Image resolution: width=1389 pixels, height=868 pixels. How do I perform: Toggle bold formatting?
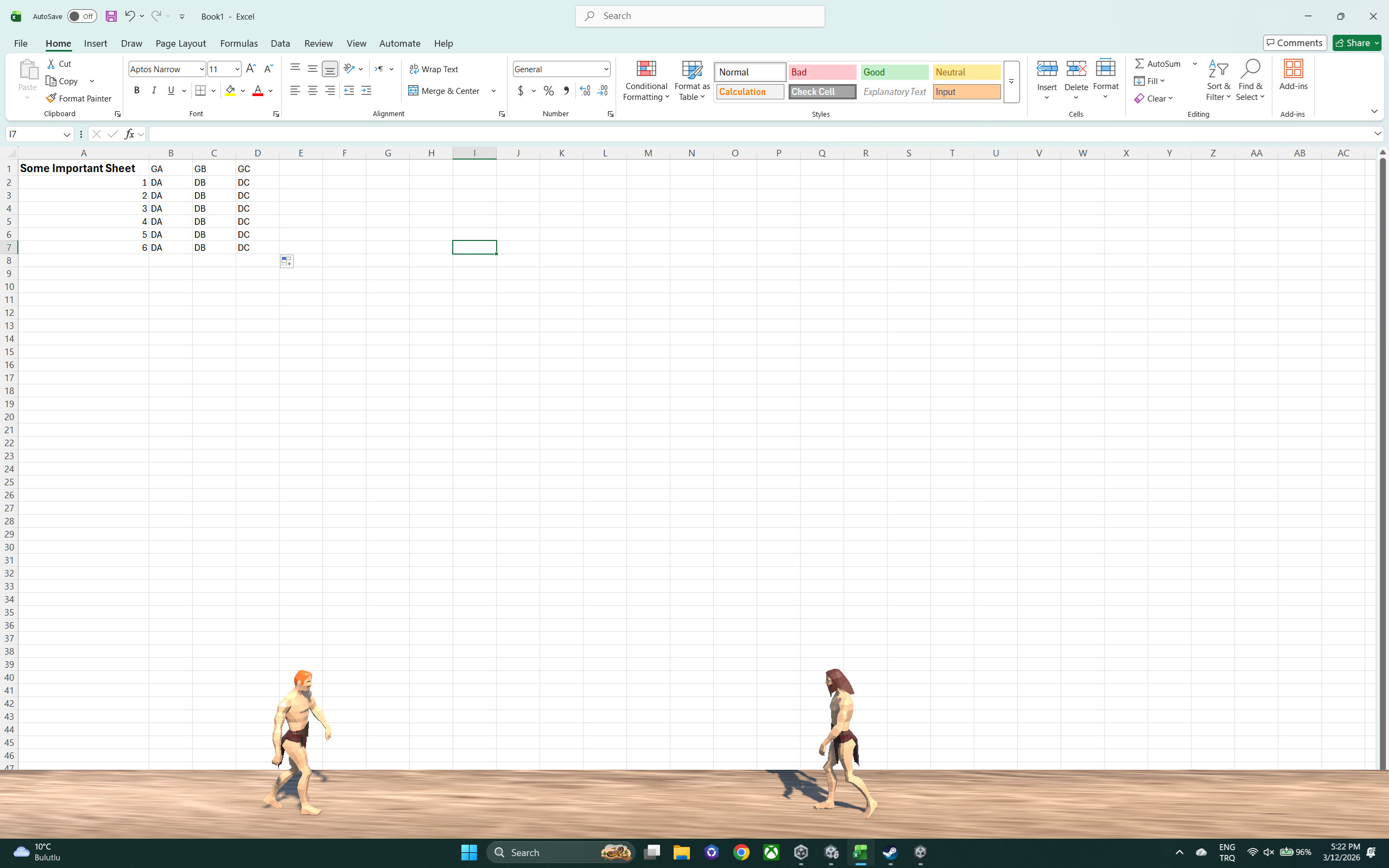tap(136, 90)
